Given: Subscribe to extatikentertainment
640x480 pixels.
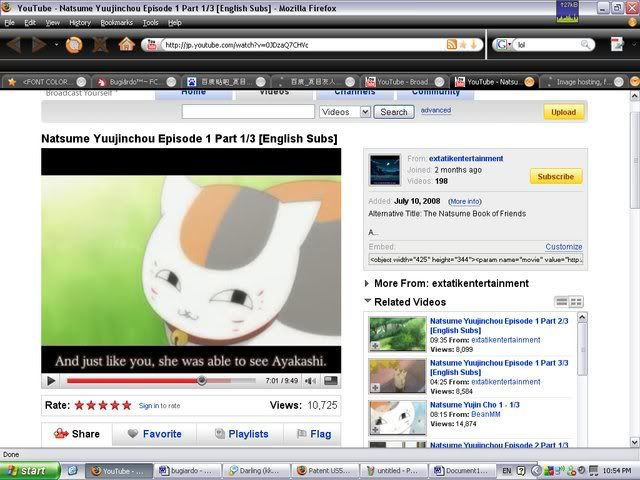Looking at the screenshot, I should (x=556, y=176).
